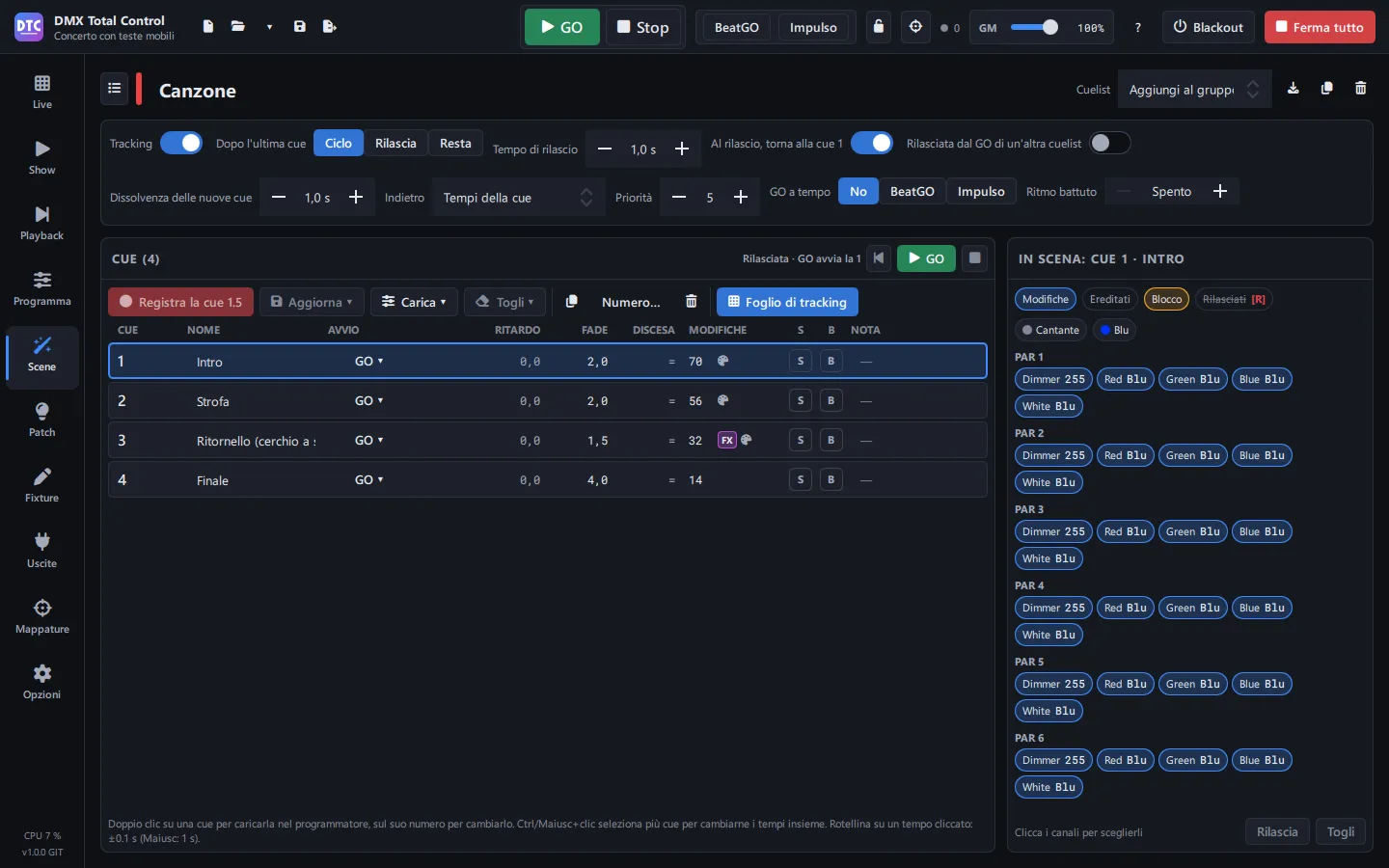The width and height of the screenshot is (1389, 868).
Task: Adjust the GM grand master slider
Action: pos(1035,27)
